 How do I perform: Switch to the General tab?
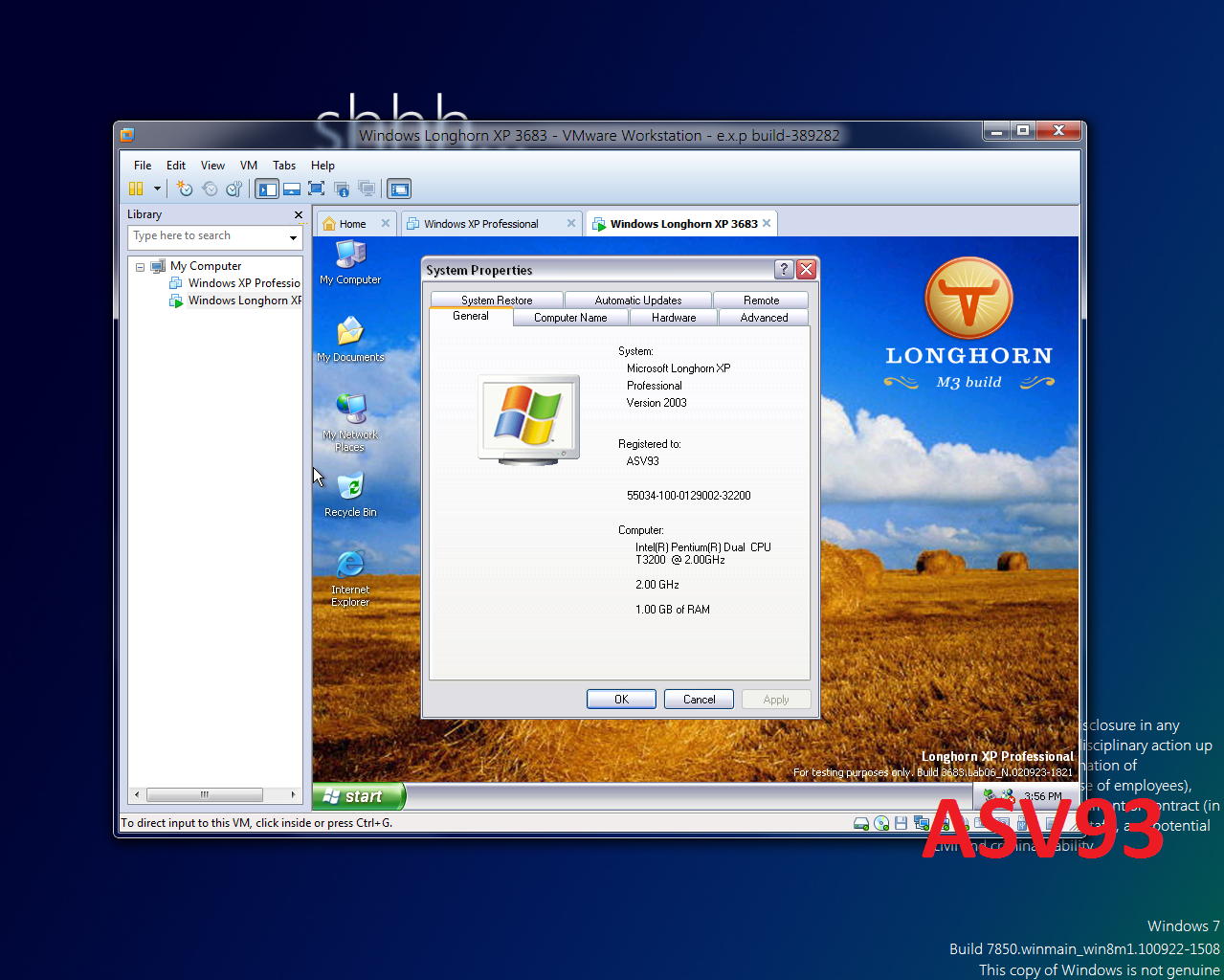[471, 316]
